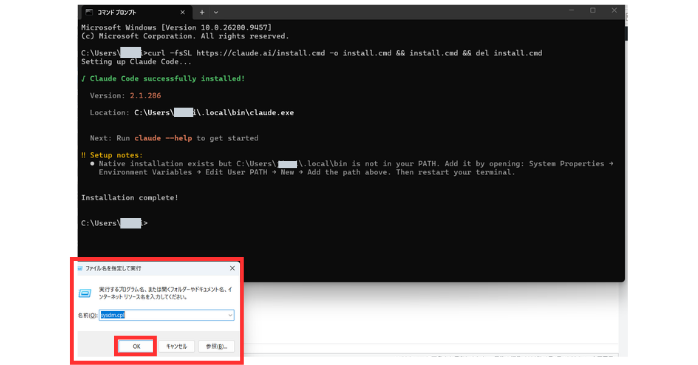Click the claude.exe location path
Viewport: 698px width, 365px height.
point(214,113)
